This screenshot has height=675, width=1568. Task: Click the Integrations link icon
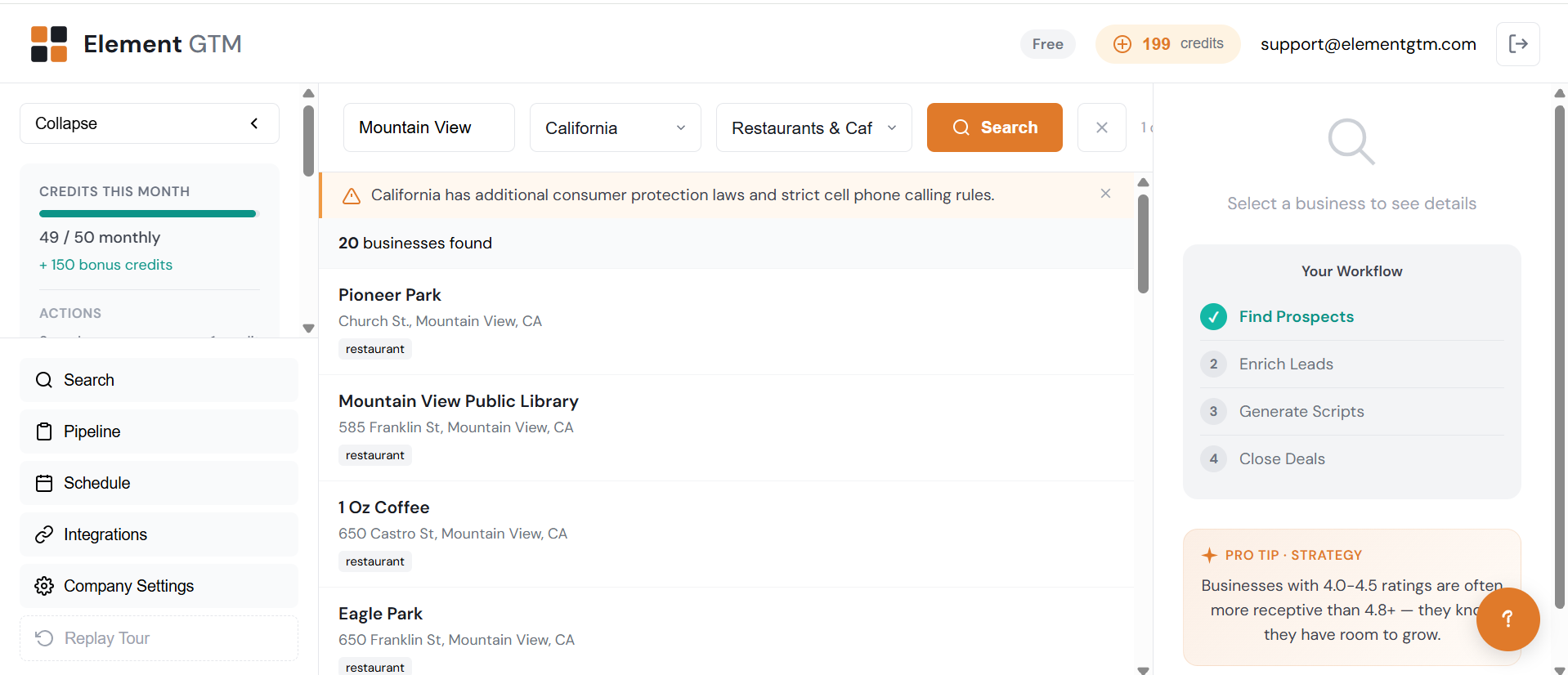(44, 534)
